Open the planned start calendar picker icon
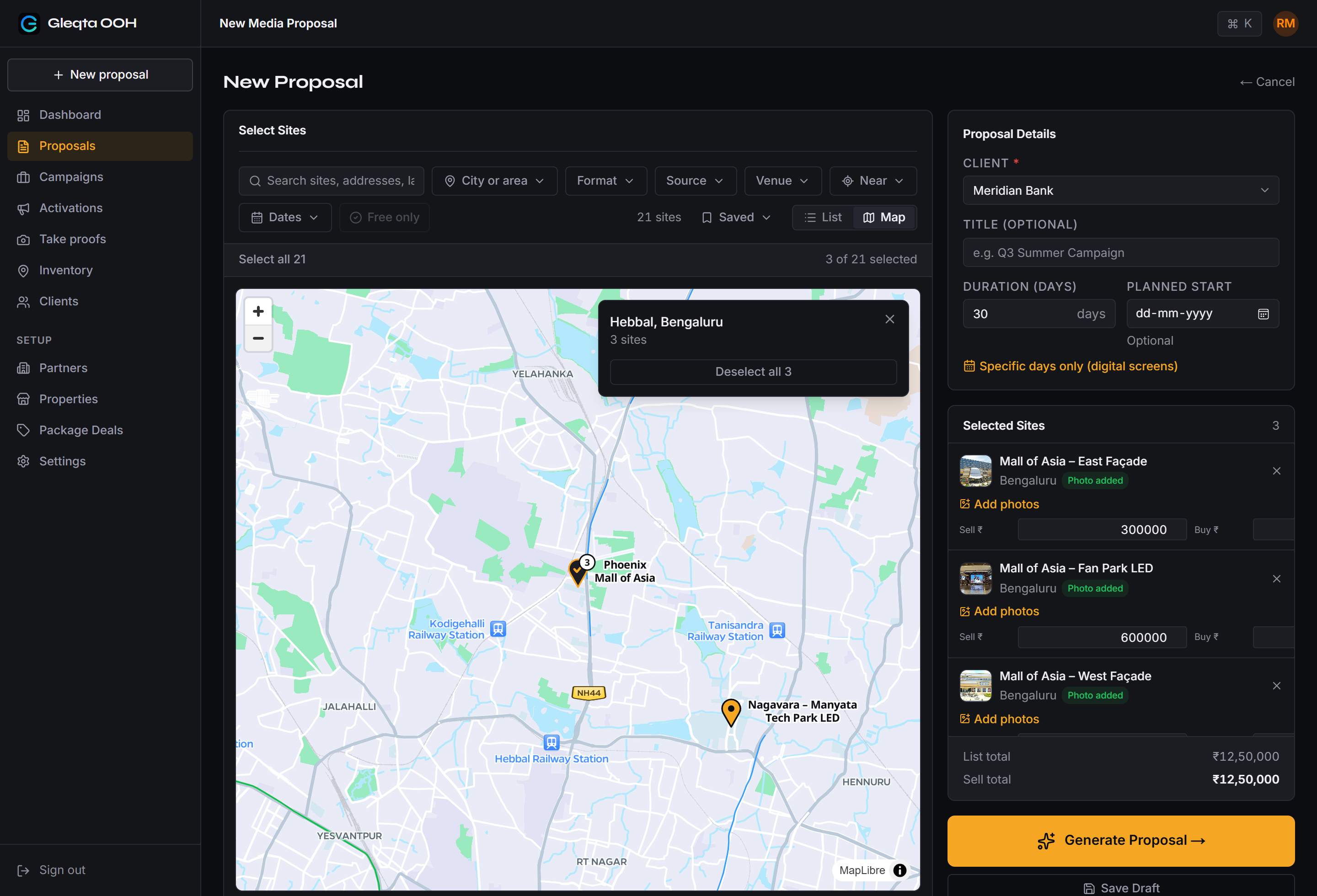 pos(1263,314)
